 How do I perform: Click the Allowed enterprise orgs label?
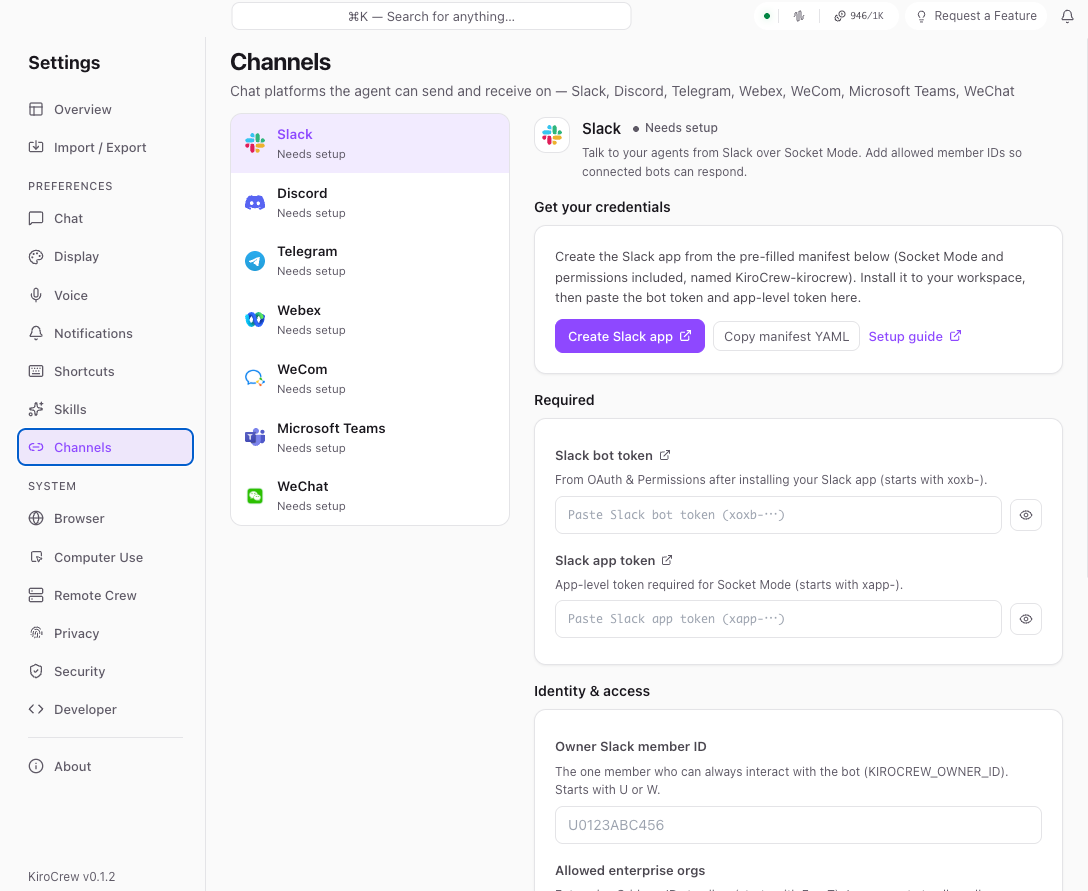[x=630, y=870]
